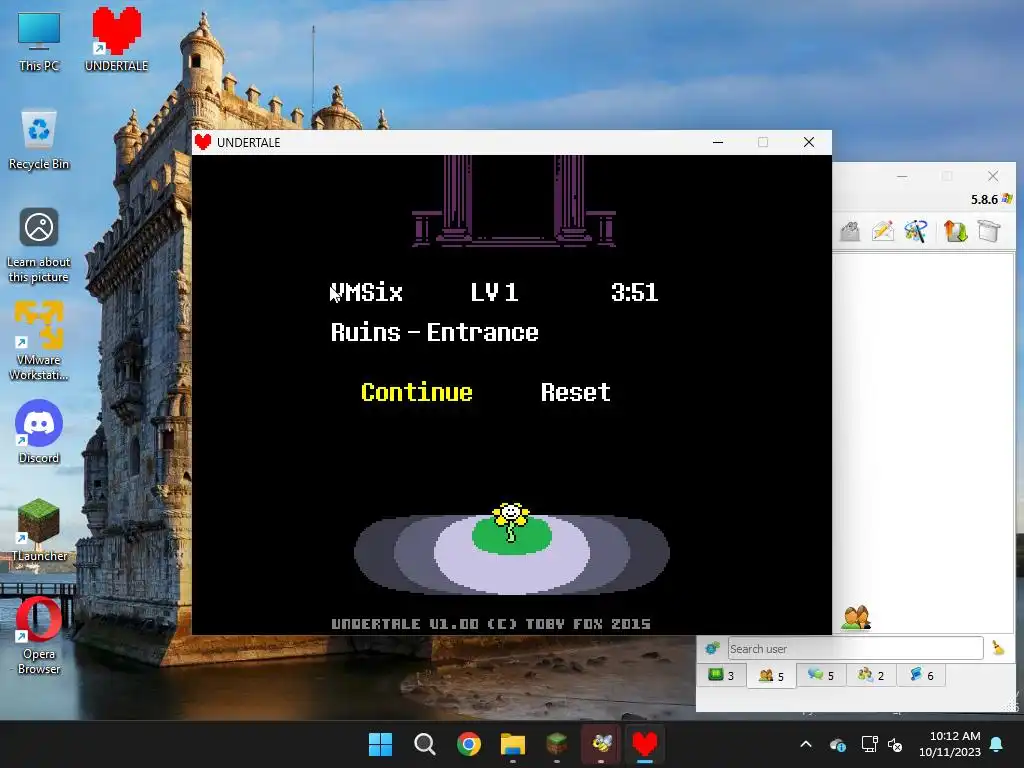Open the This PC desktop icon
The image size is (1024, 768).
pyautogui.click(x=39, y=42)
